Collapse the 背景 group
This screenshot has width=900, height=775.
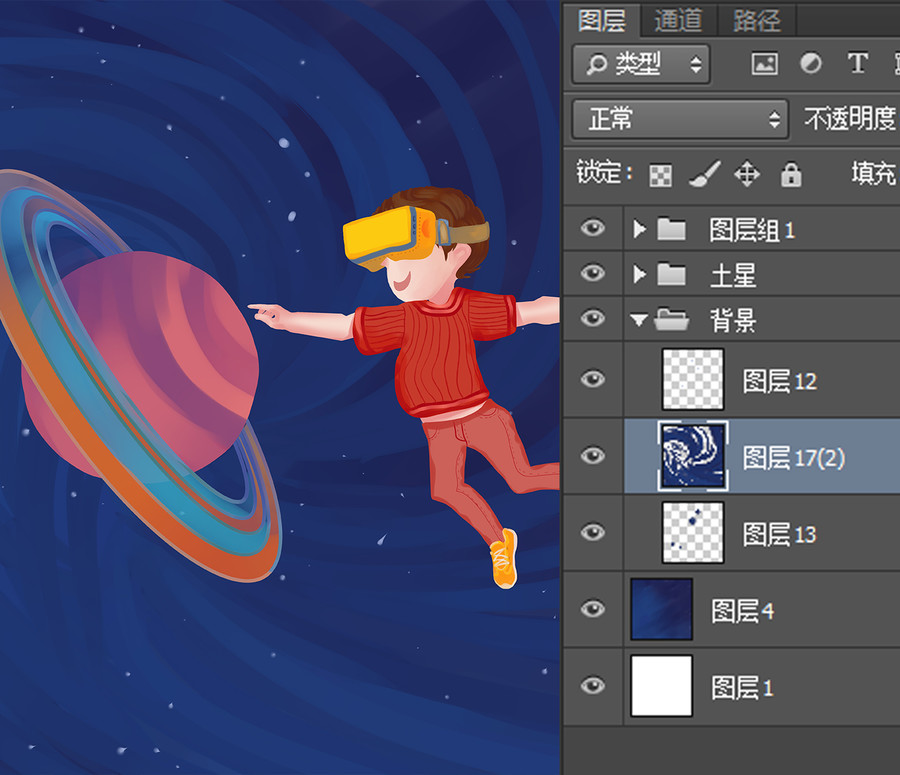(639, 319)
